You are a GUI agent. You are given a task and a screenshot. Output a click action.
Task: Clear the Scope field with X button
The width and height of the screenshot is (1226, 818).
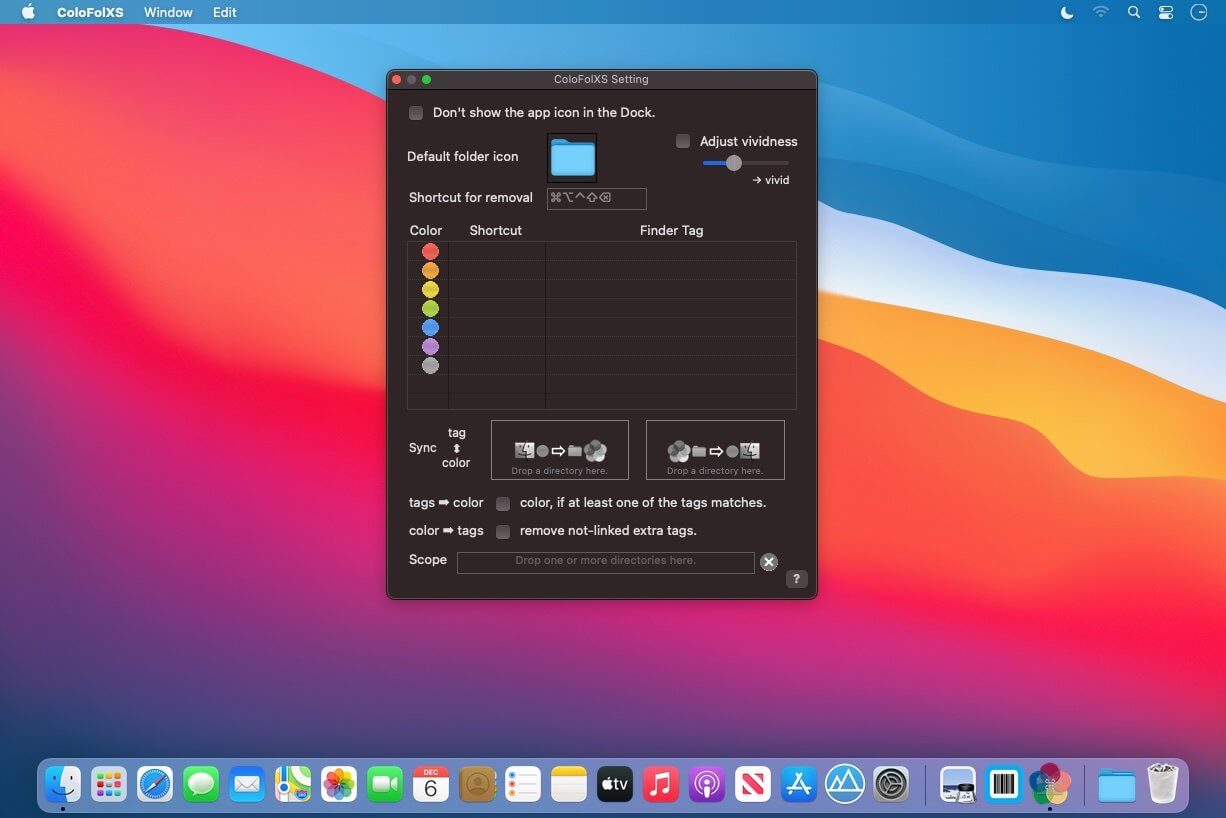point(768,562)
